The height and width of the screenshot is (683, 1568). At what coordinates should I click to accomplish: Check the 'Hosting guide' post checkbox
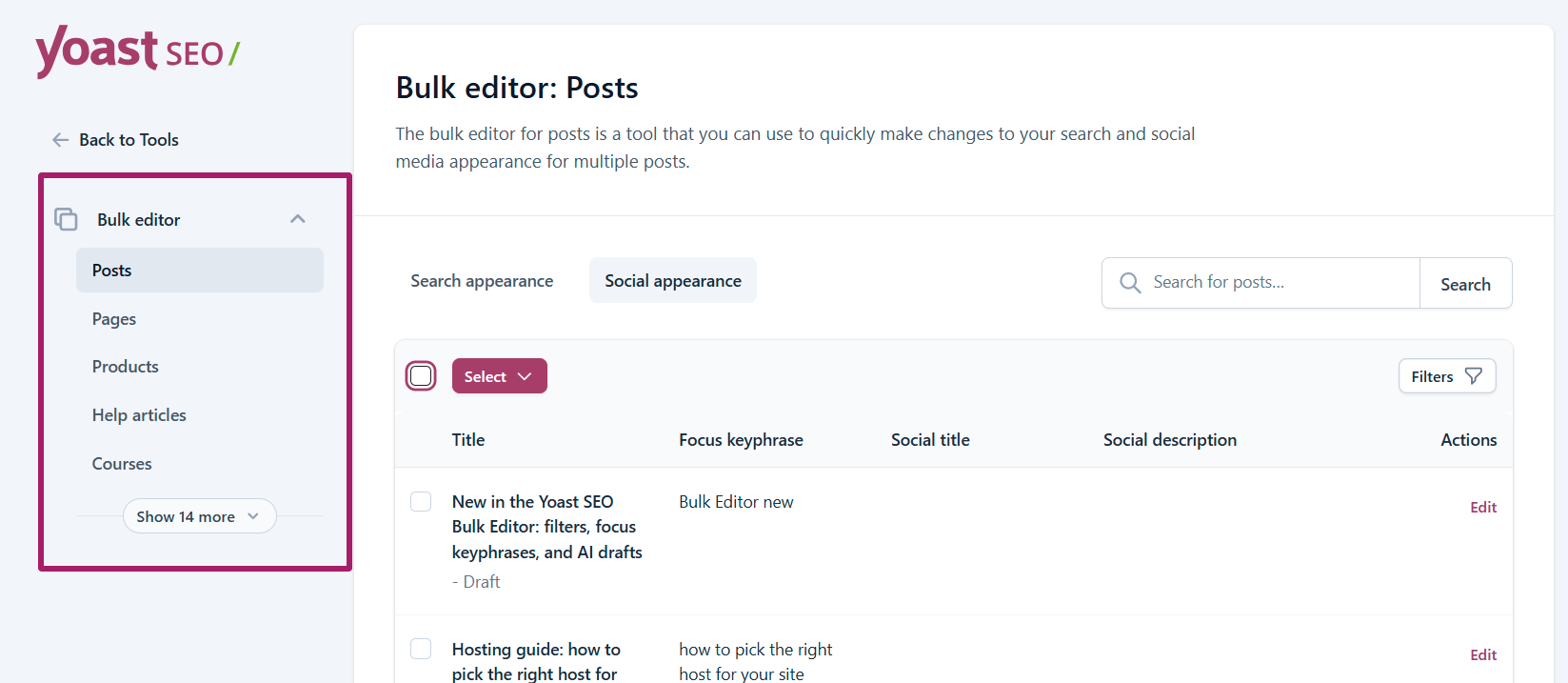click(421, 649)
